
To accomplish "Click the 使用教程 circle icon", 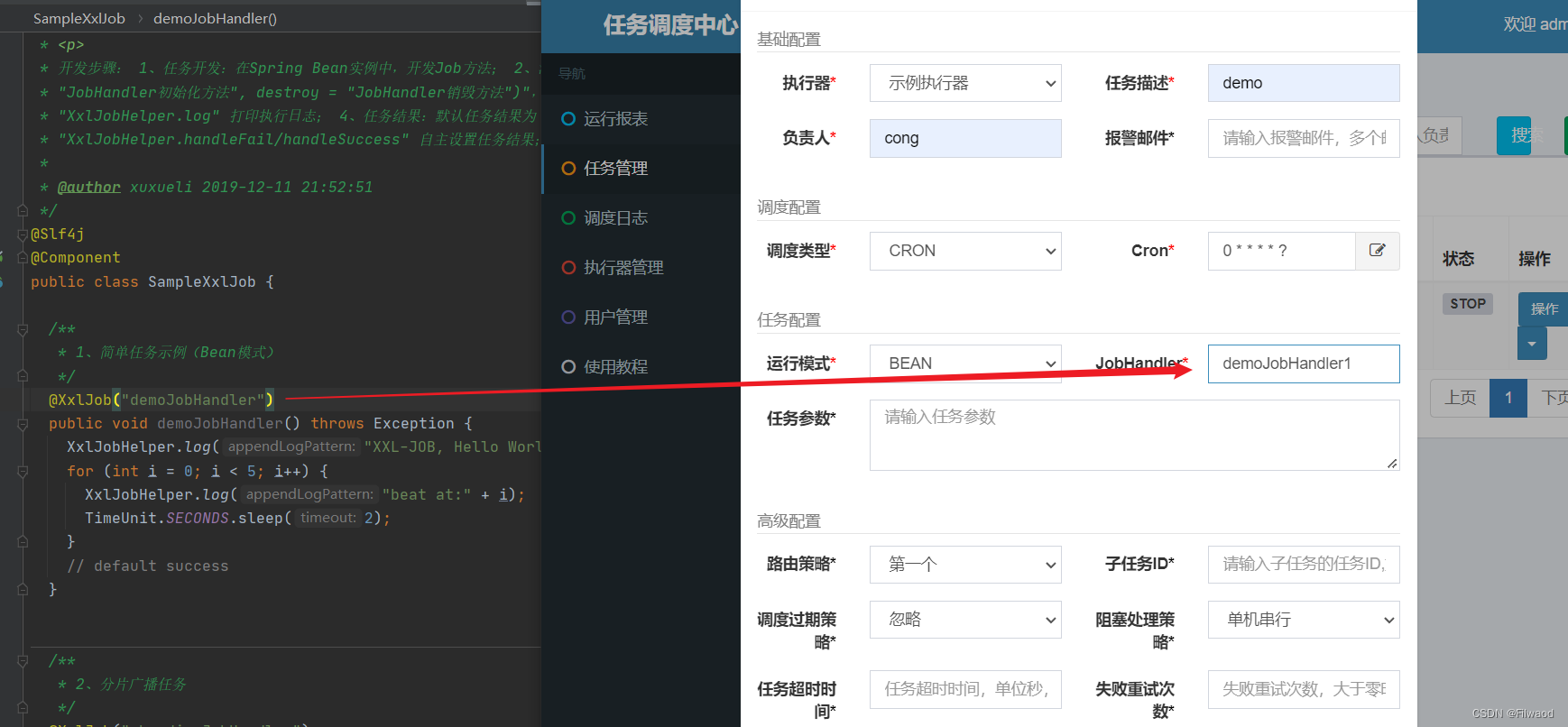I will 568,366.
